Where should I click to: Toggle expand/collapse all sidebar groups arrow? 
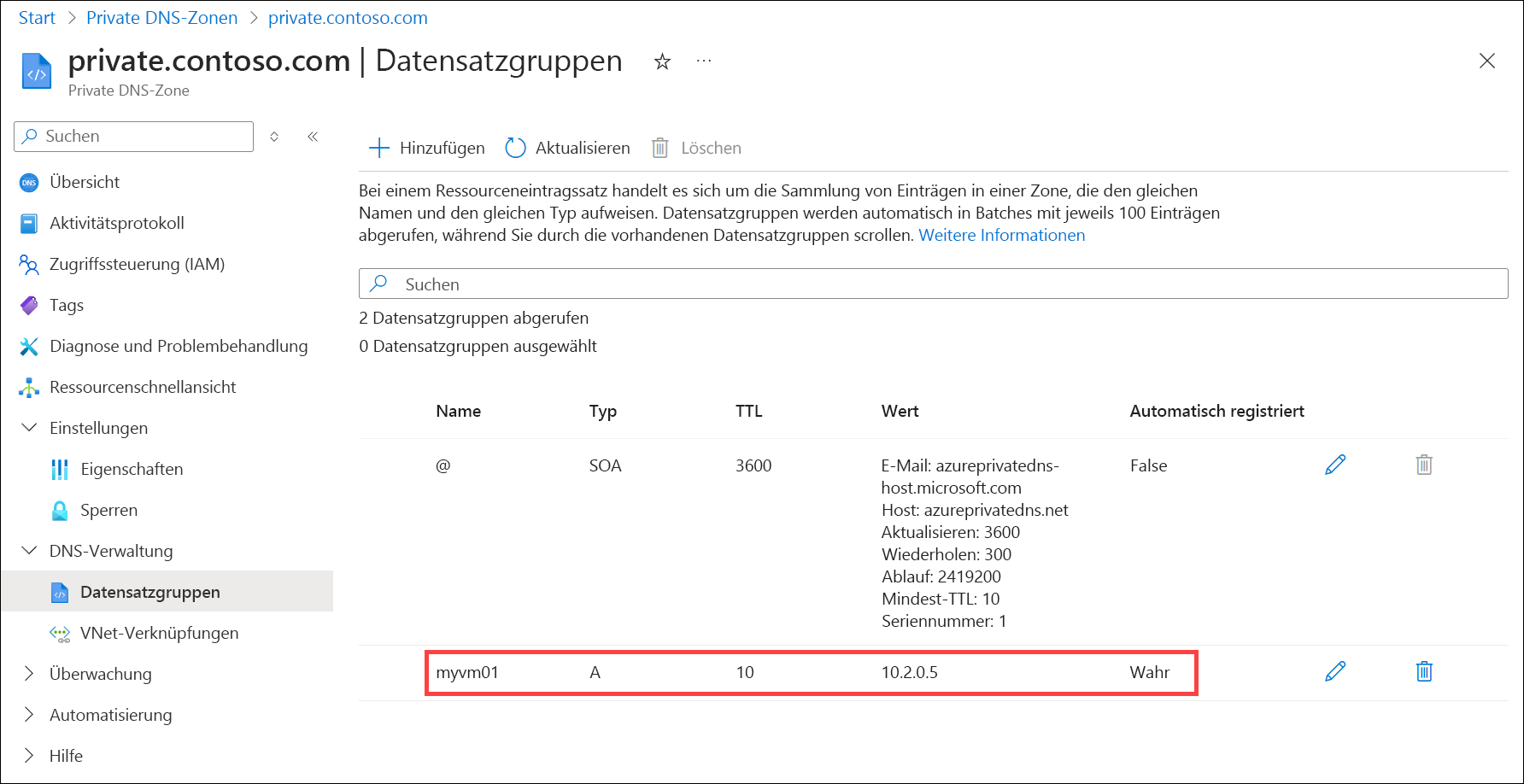click(x=274, y=137)
